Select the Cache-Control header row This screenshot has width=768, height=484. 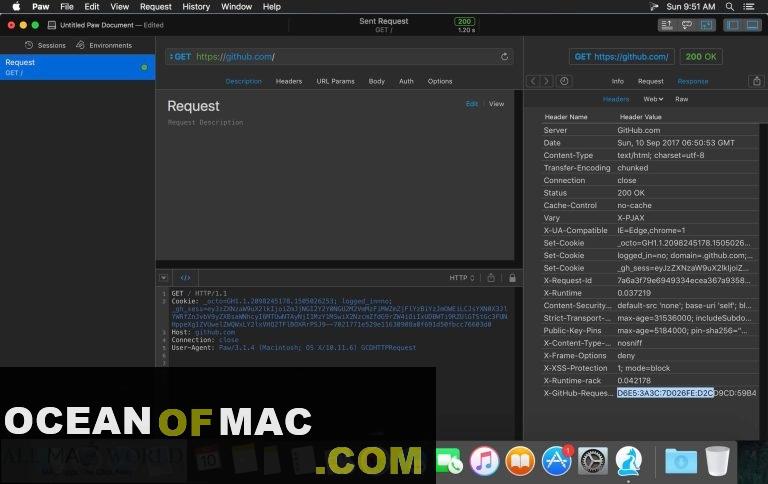point(649,205)
